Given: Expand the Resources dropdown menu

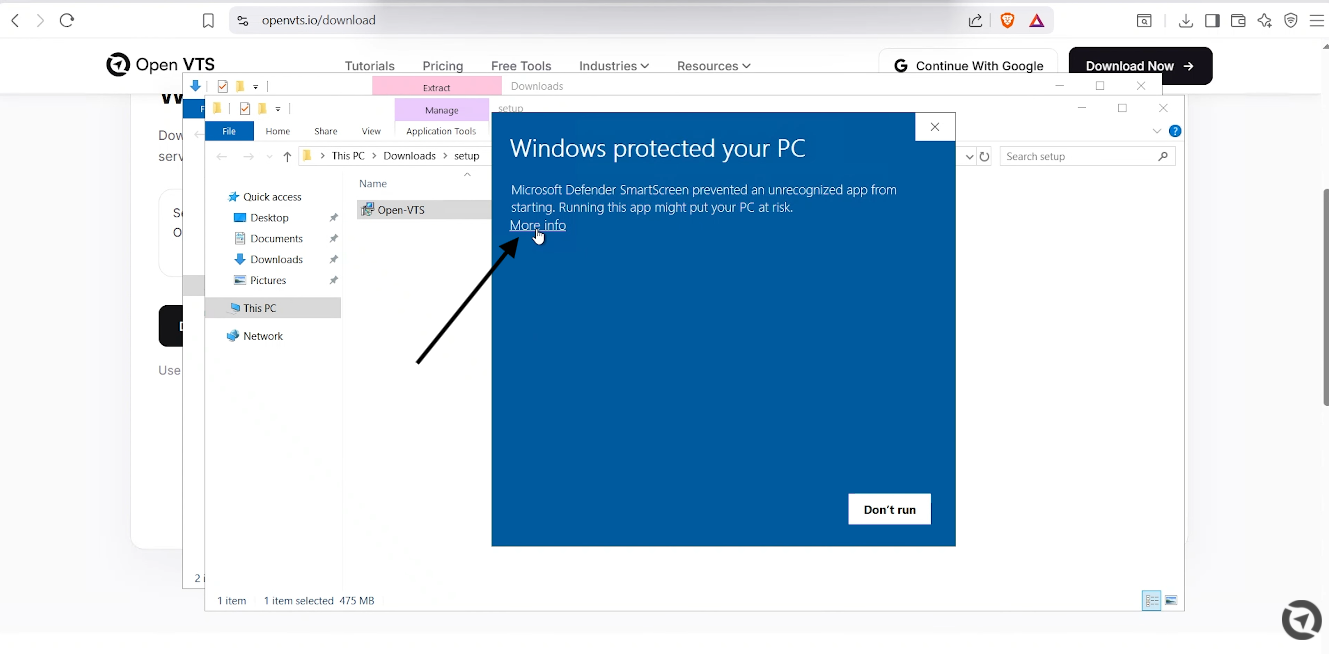Looking at the screenshot, I should click(x=714, y=66).
